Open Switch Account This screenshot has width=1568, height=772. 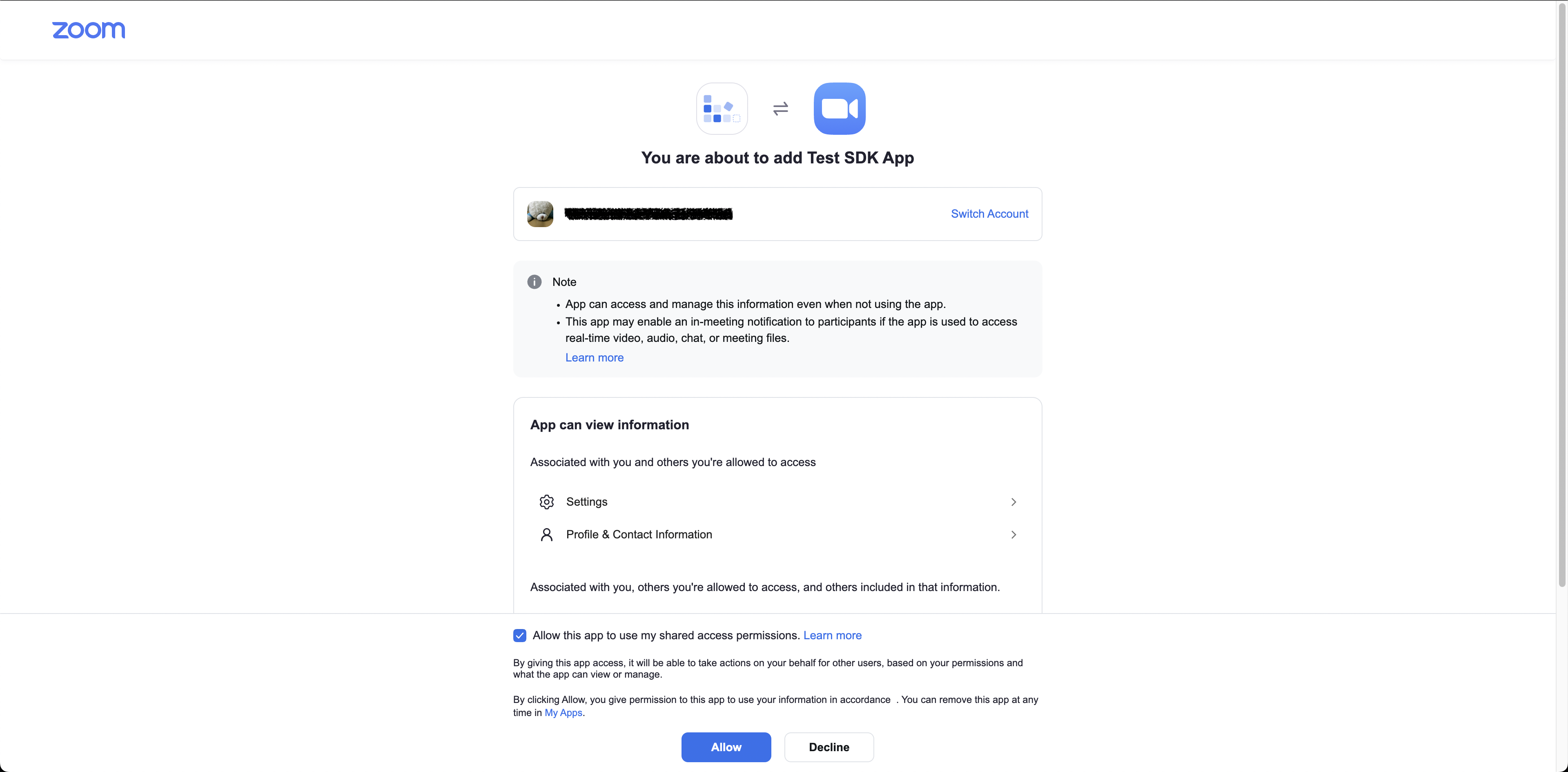[989, 214]
